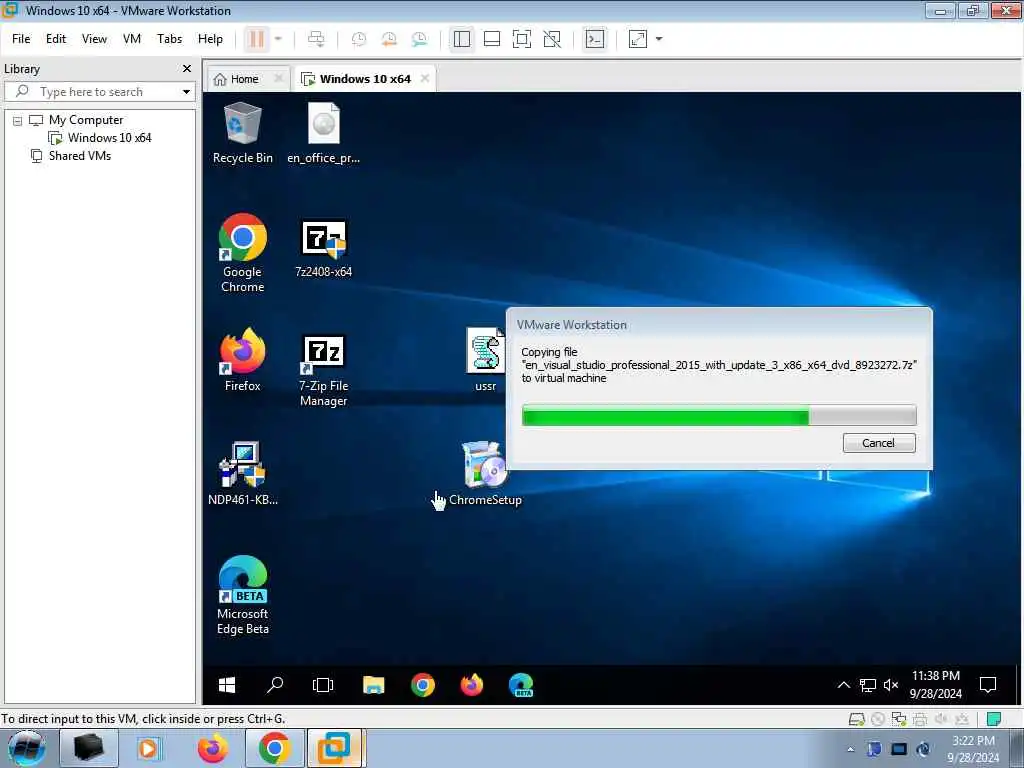The height and width of the screenshot is (768, 1024).
Task: Open Task View in guest taskbar
Action: 323,685
